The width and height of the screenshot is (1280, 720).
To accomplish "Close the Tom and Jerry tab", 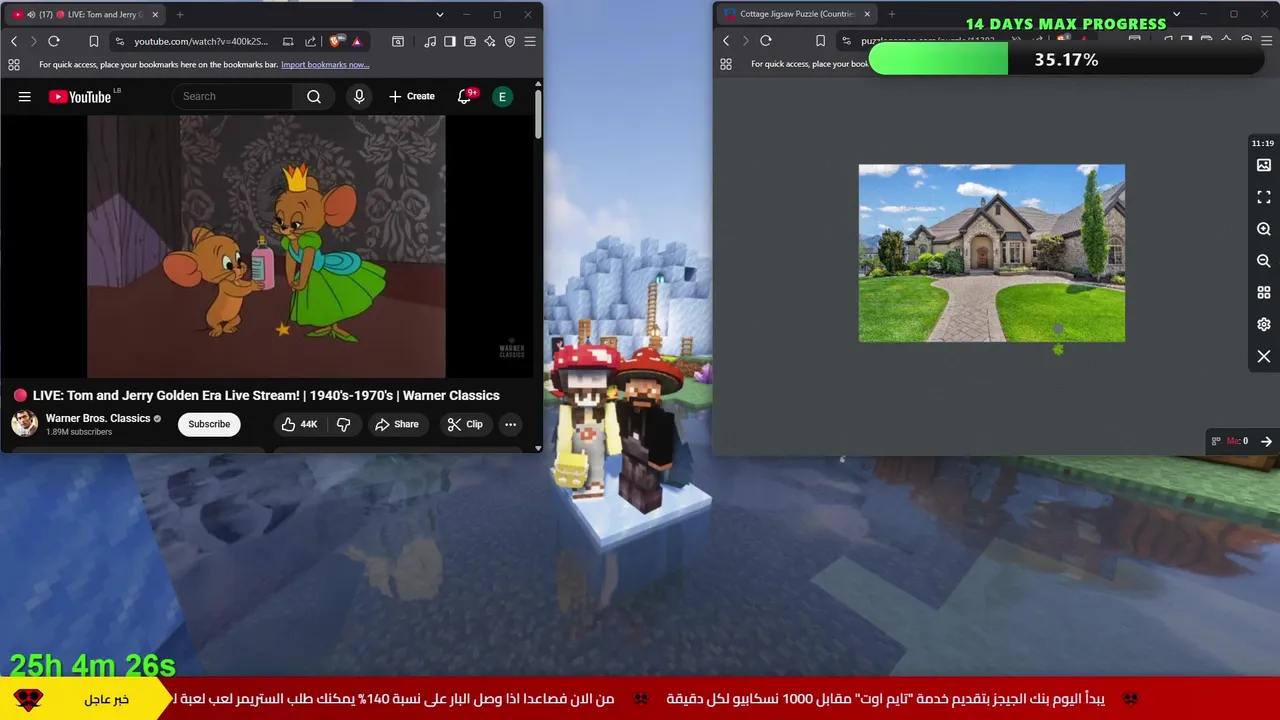I will pyautogui.click(x=155, y=15).
